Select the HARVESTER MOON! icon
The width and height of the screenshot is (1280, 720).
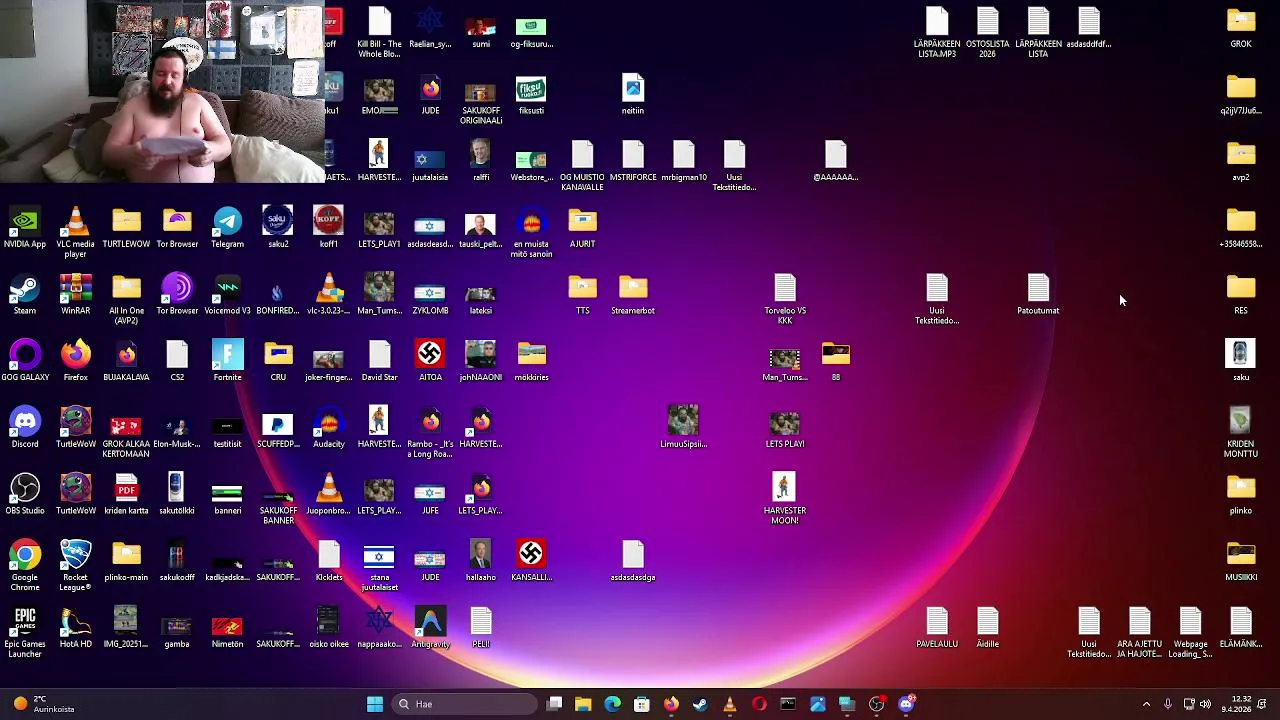coord(785,500)
